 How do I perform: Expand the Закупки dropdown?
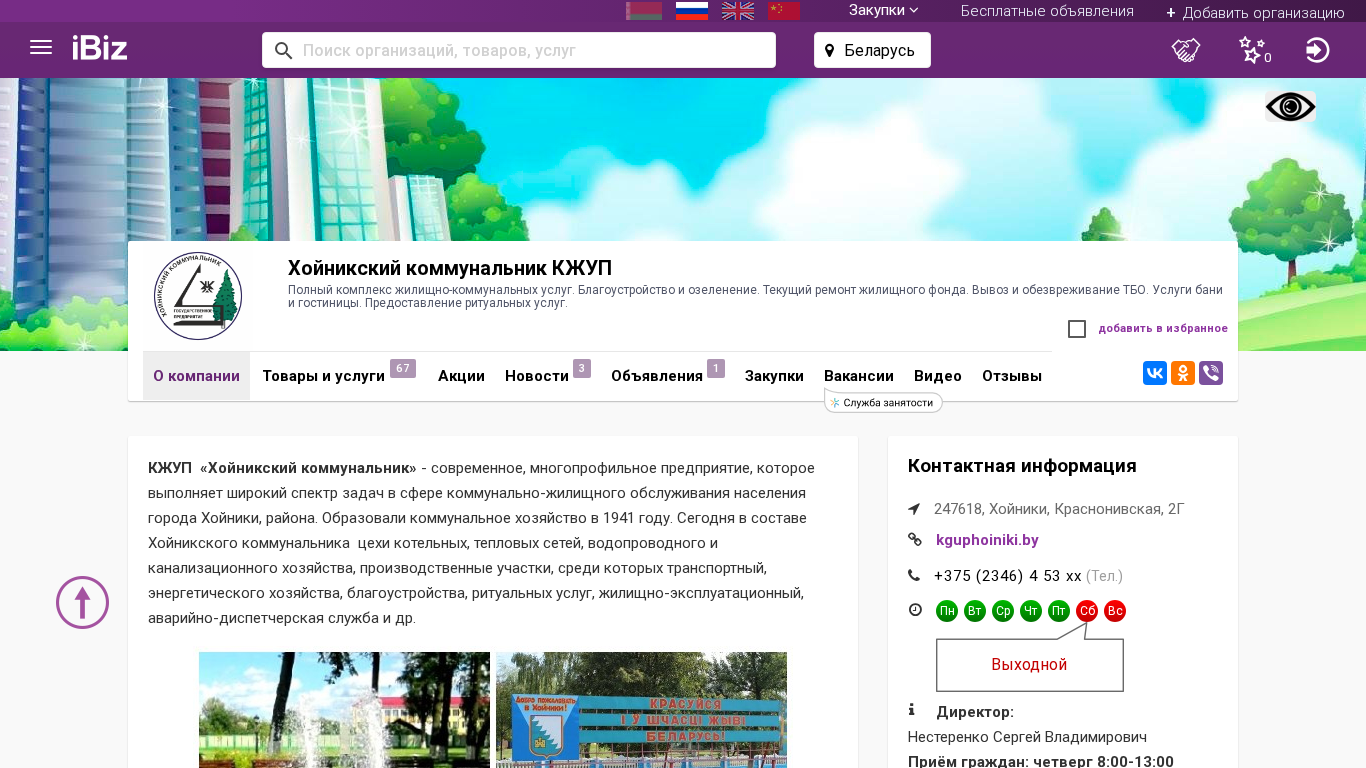883,10
